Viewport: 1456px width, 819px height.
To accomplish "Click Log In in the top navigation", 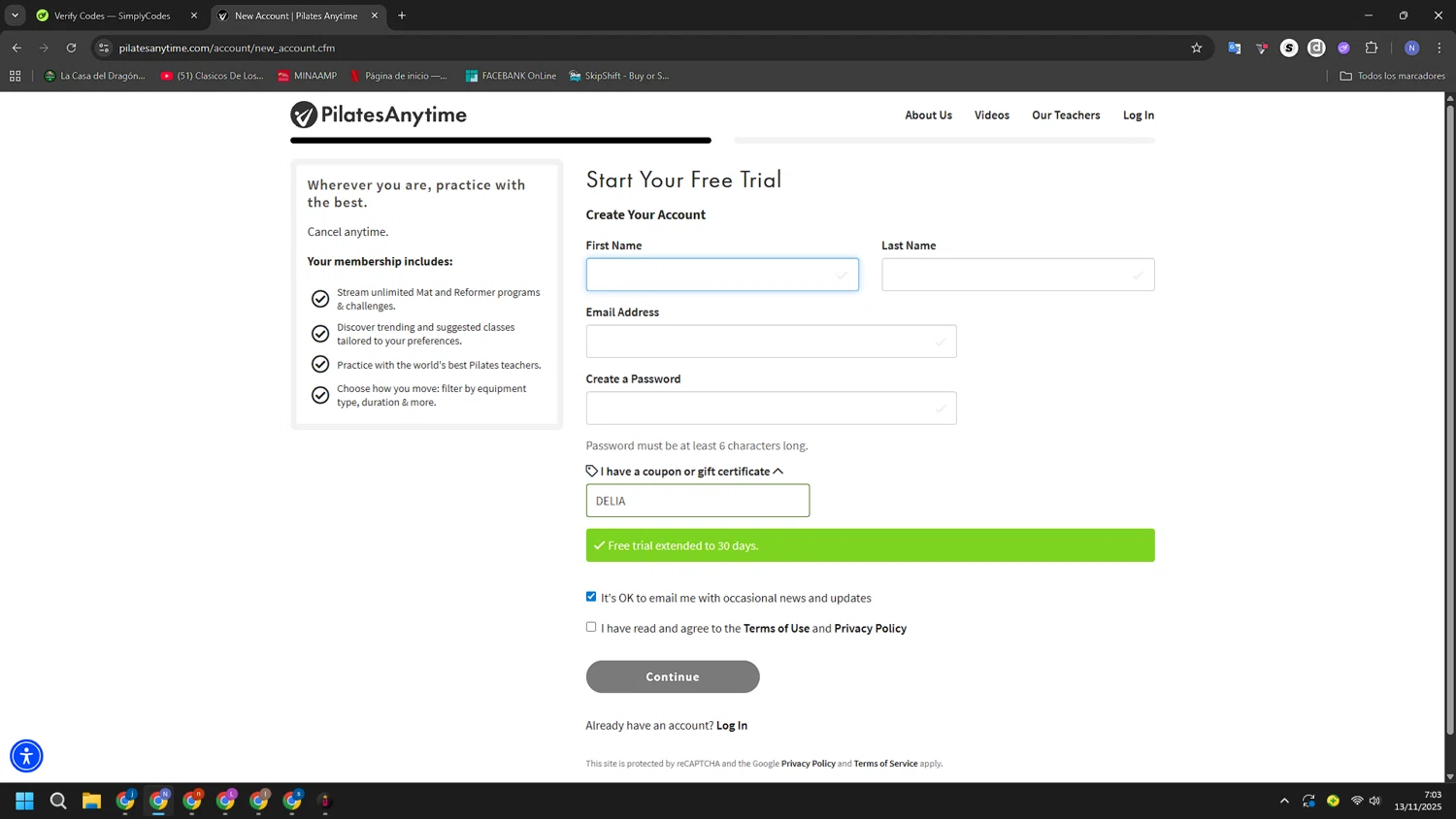I will click(x=1139, y=115).
